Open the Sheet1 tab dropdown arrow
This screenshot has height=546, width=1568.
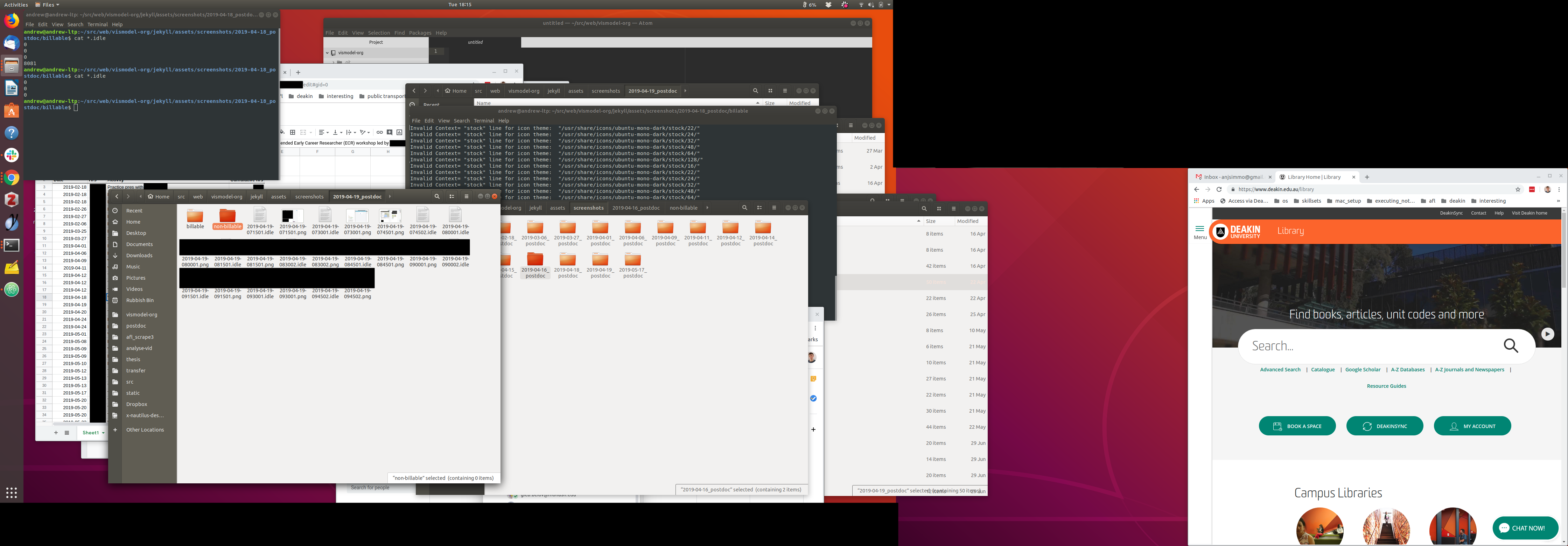point(103,433)
